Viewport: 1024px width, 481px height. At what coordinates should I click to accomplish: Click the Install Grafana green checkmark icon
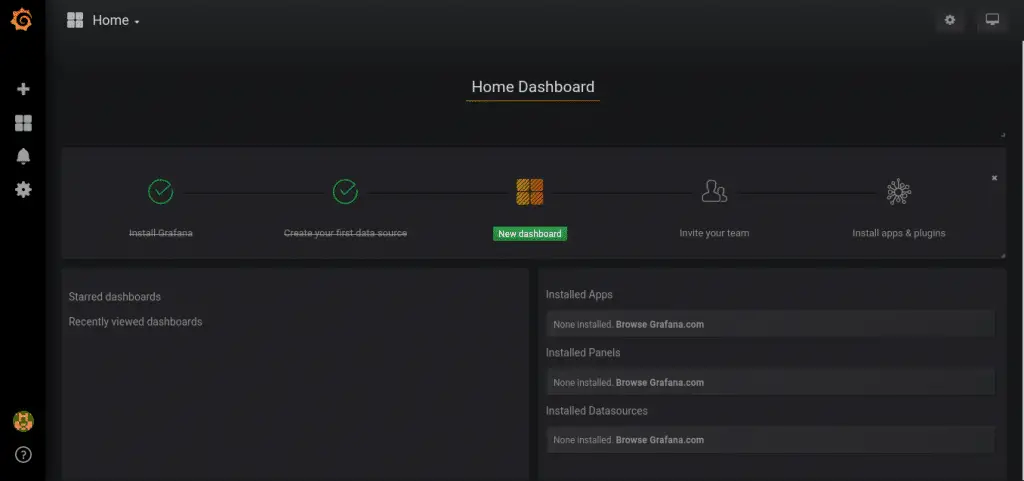click(x=161, y=192)
